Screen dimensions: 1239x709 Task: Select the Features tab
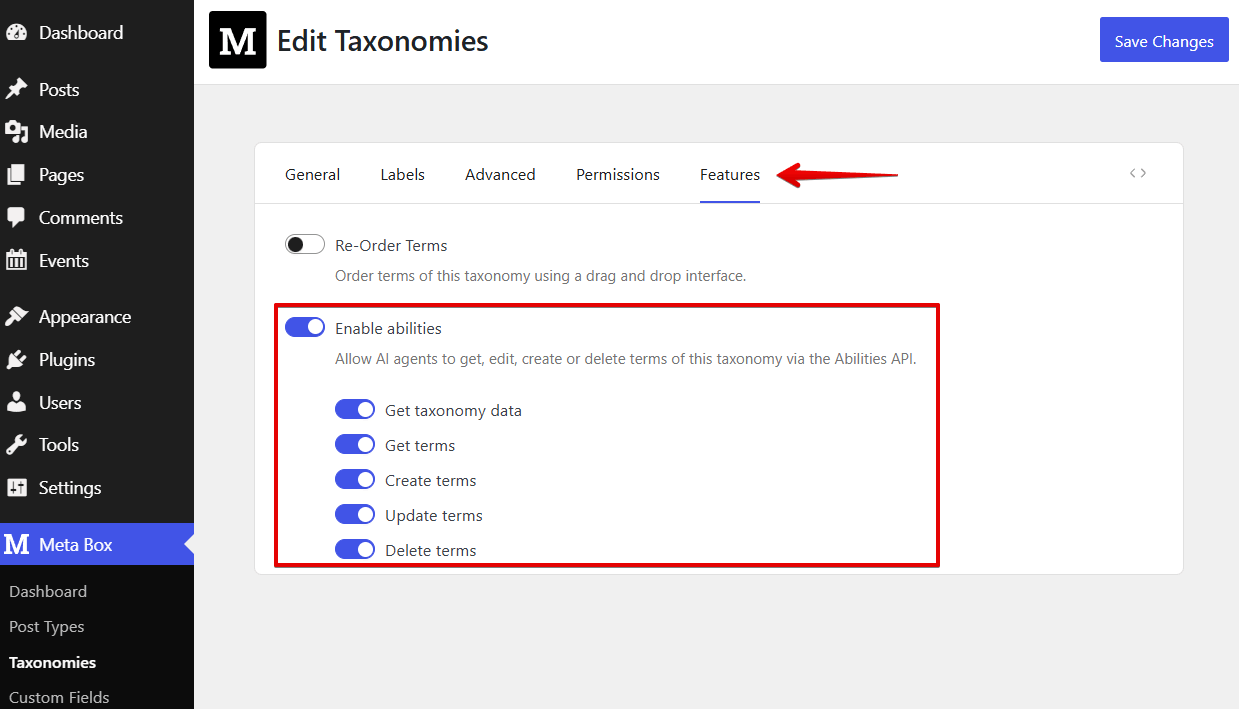point(730,174)
